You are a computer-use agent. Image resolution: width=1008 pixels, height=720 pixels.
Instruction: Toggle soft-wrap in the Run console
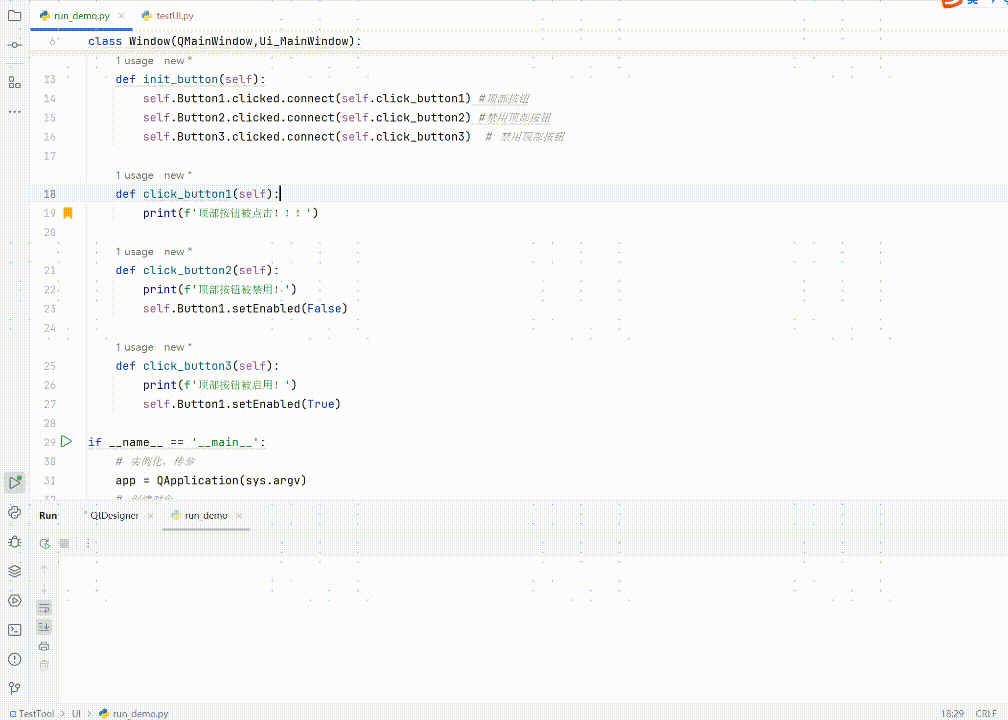coord(43,607)
